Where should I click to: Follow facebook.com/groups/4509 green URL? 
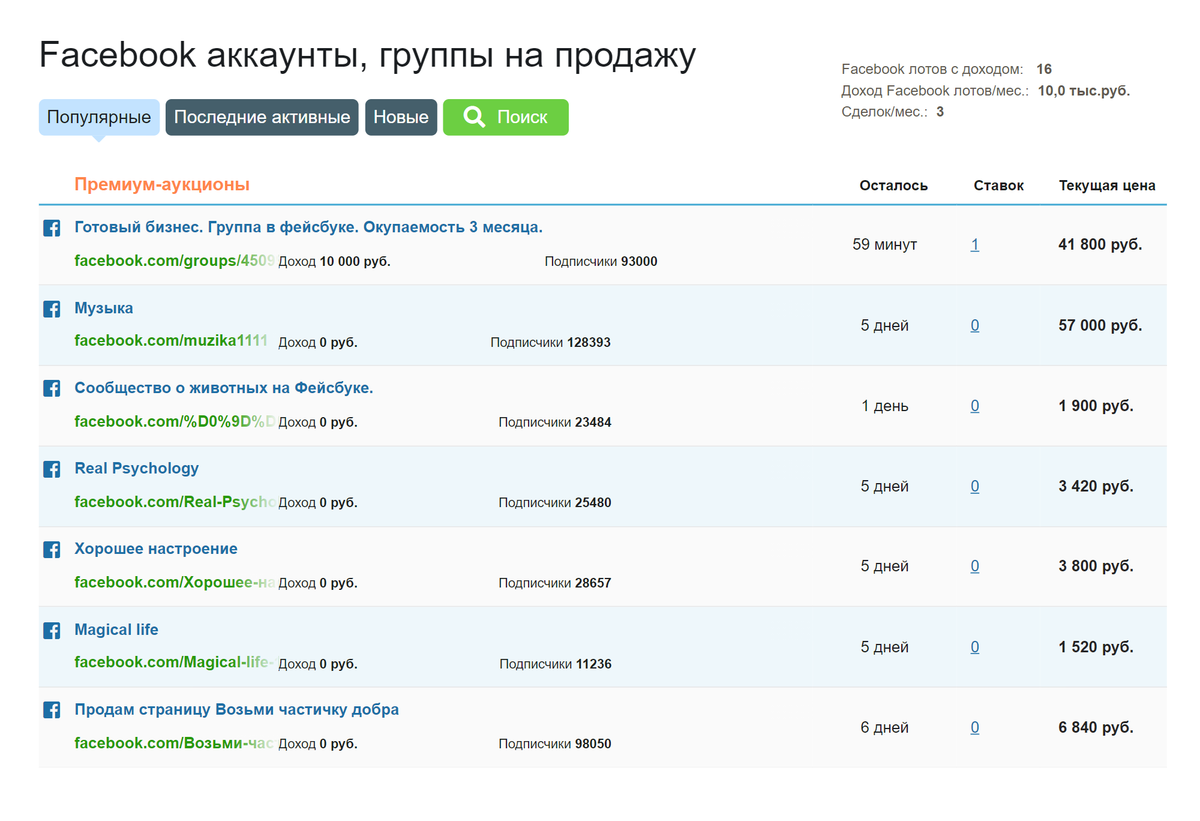pyautogui.click(x=174, y=261)
